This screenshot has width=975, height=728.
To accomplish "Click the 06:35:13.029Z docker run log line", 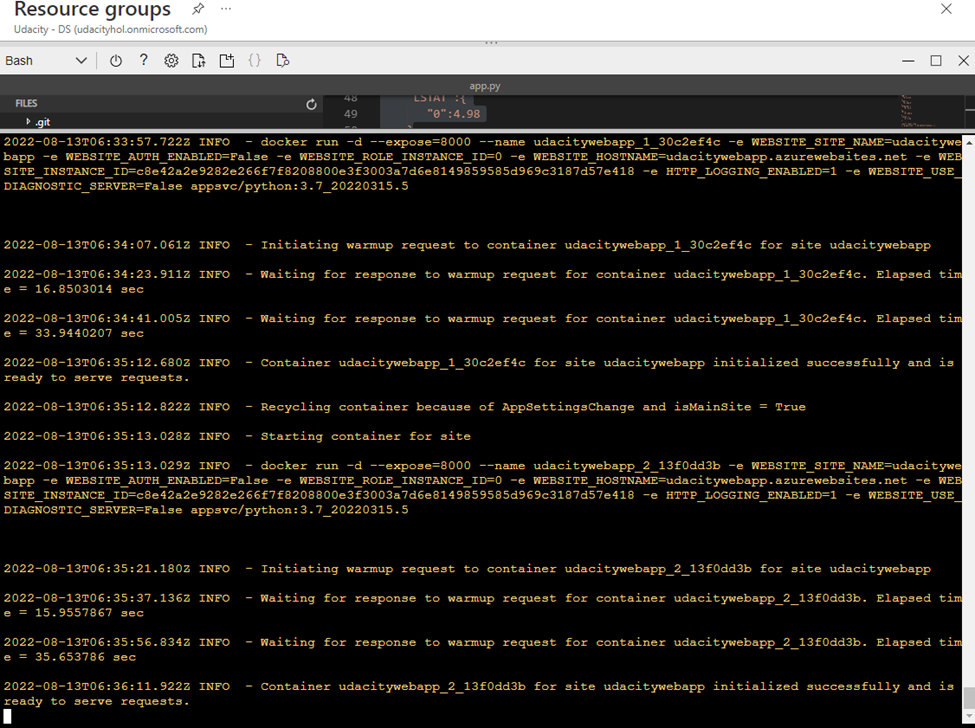I will pyautogui.click(x=482, y=488).
